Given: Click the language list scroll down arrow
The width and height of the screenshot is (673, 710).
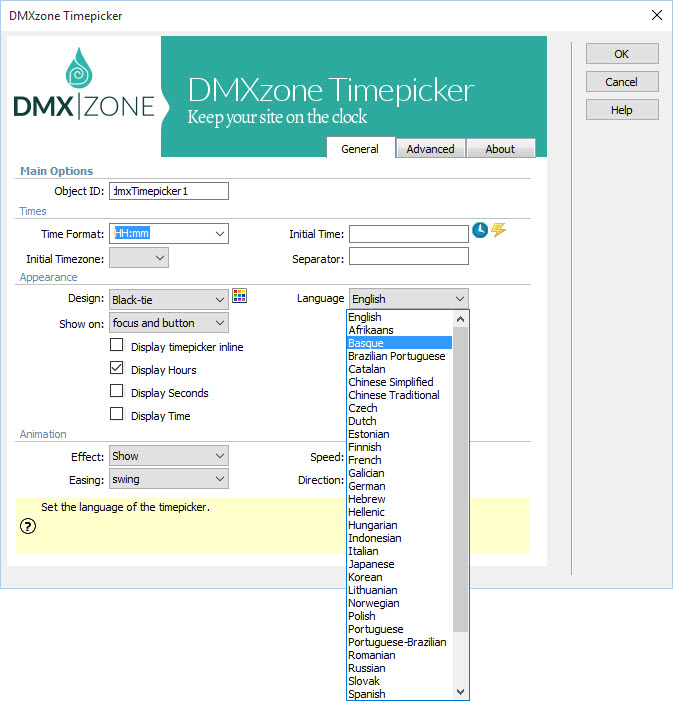Looking at the screenshot, I should pyautogui.click(x=461, y=691).
